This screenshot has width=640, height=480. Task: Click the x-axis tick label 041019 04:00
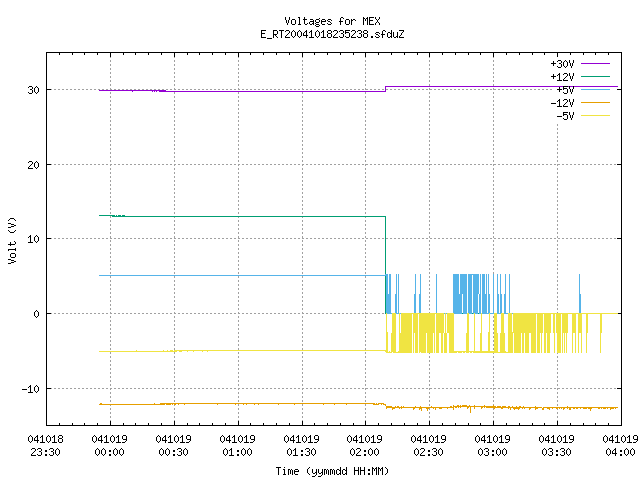click(x=620, y=446)
